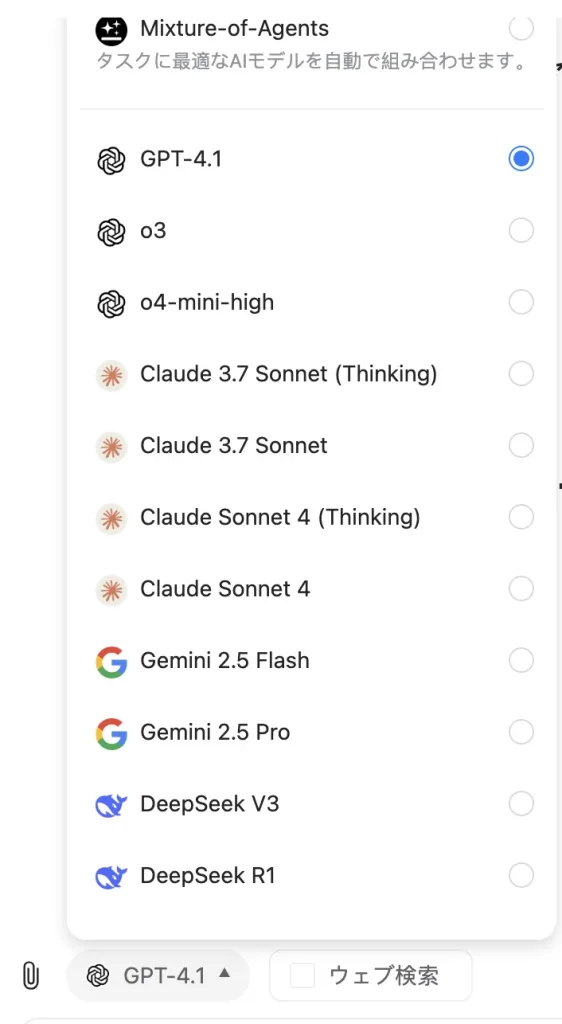Click the upward arrow on model selector

tap(225, 973)
